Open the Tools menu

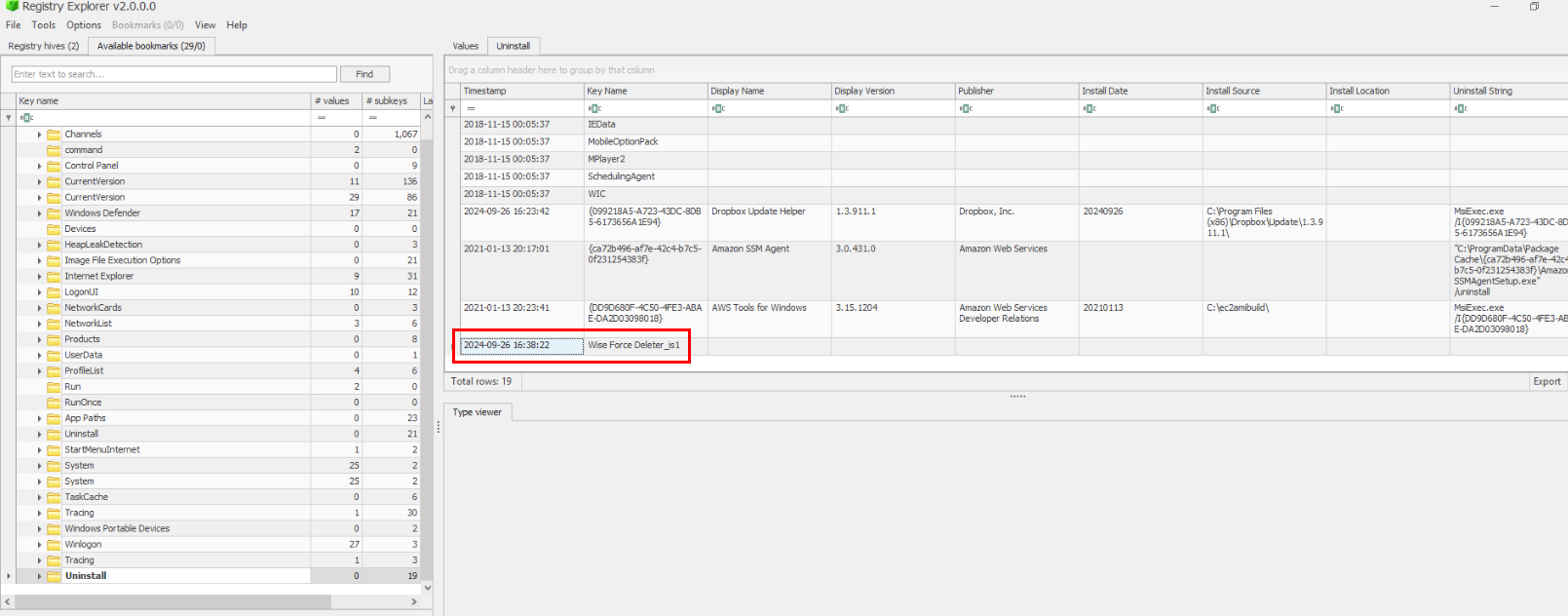pos(43,25)
